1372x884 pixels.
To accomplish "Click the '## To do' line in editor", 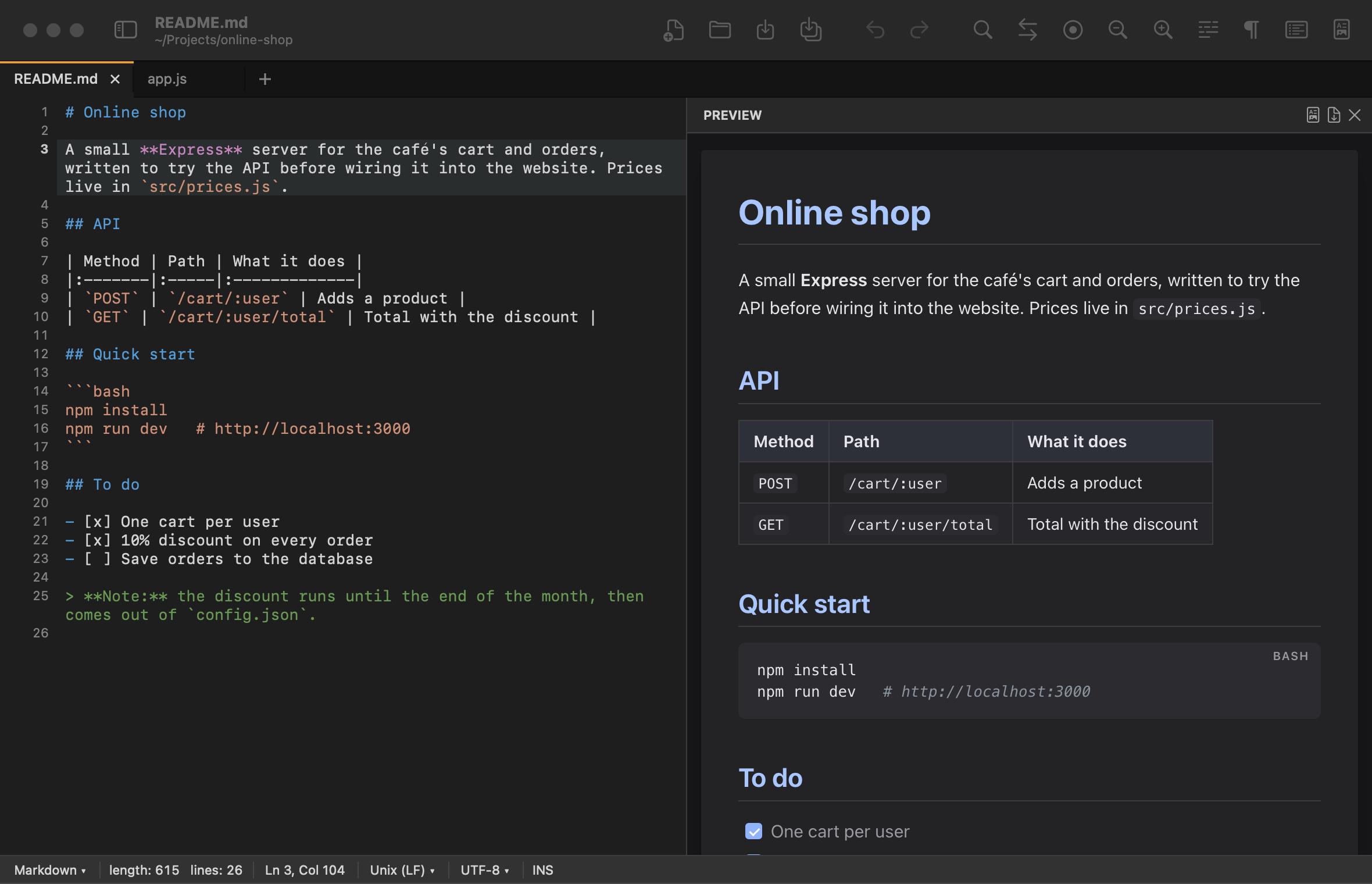I will pos(102,484).
